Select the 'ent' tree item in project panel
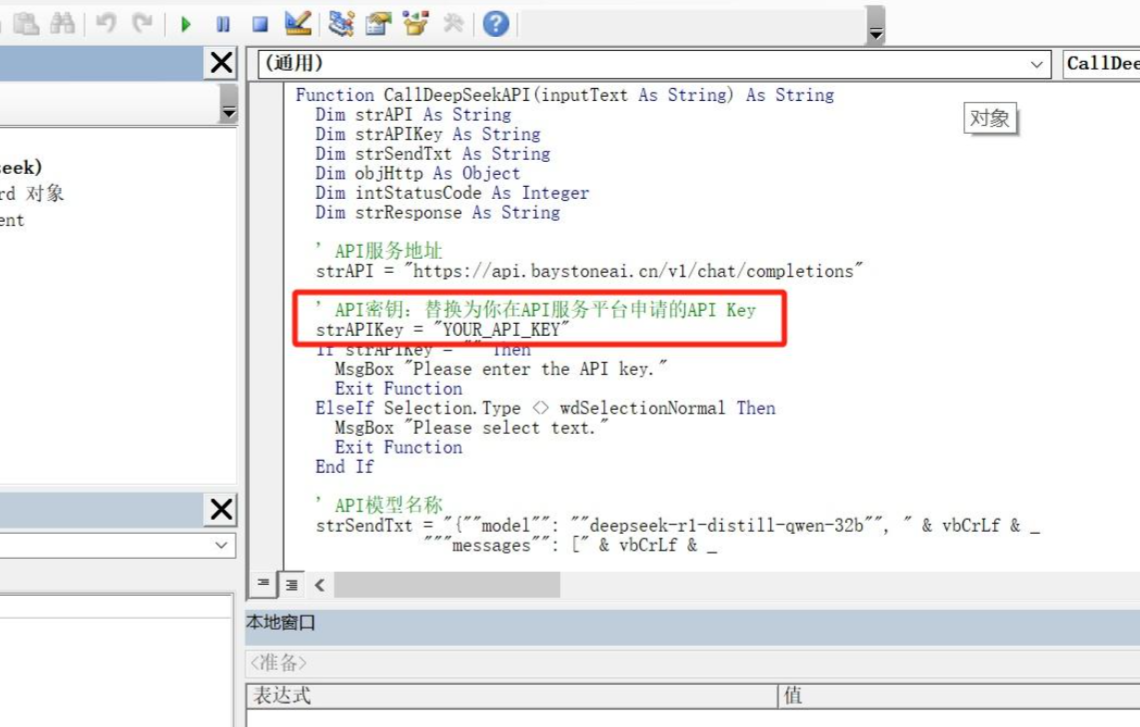The image size is (1140, 727). click(12, 220)
